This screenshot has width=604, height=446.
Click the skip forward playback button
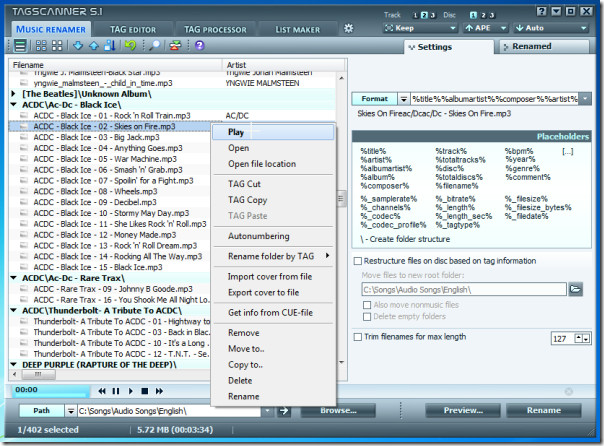click(159, 391)
